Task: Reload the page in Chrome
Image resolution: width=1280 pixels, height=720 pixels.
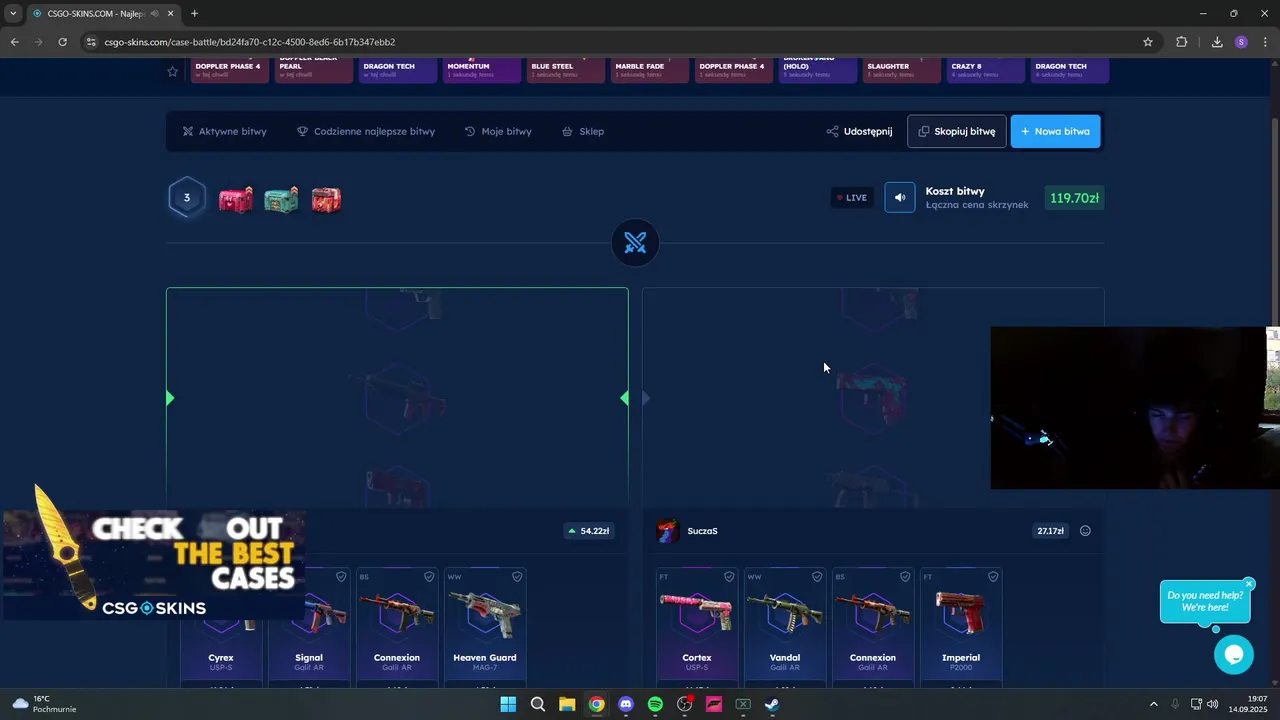Action: click(62, 42)
